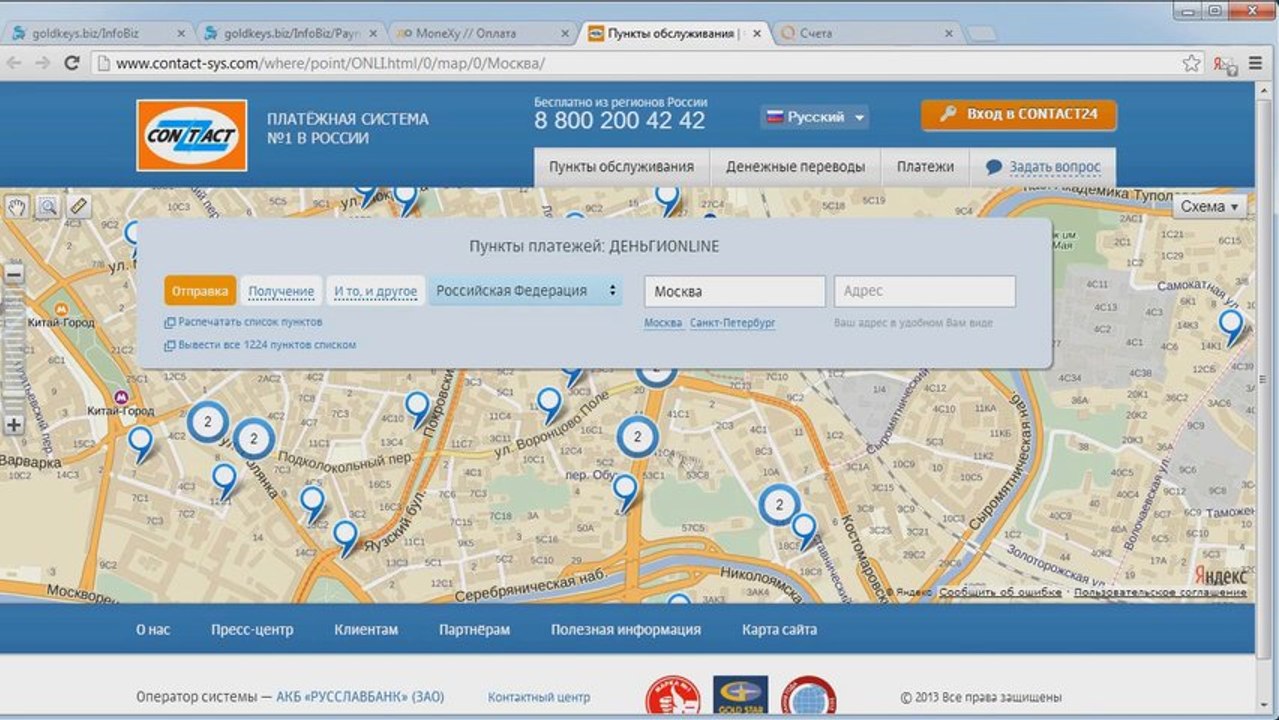Open the Схема map type dropdown
1279x720 pixels.
(1209, 206)
